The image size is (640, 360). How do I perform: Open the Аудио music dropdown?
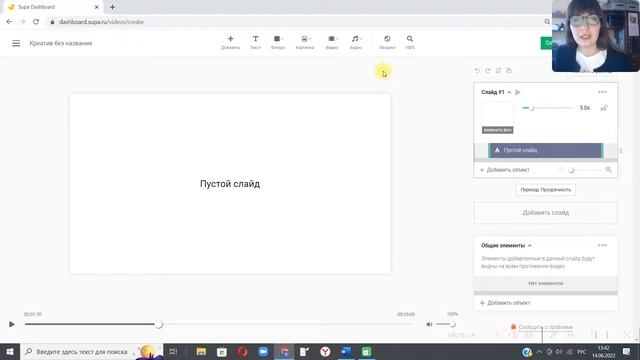[356, 42]
